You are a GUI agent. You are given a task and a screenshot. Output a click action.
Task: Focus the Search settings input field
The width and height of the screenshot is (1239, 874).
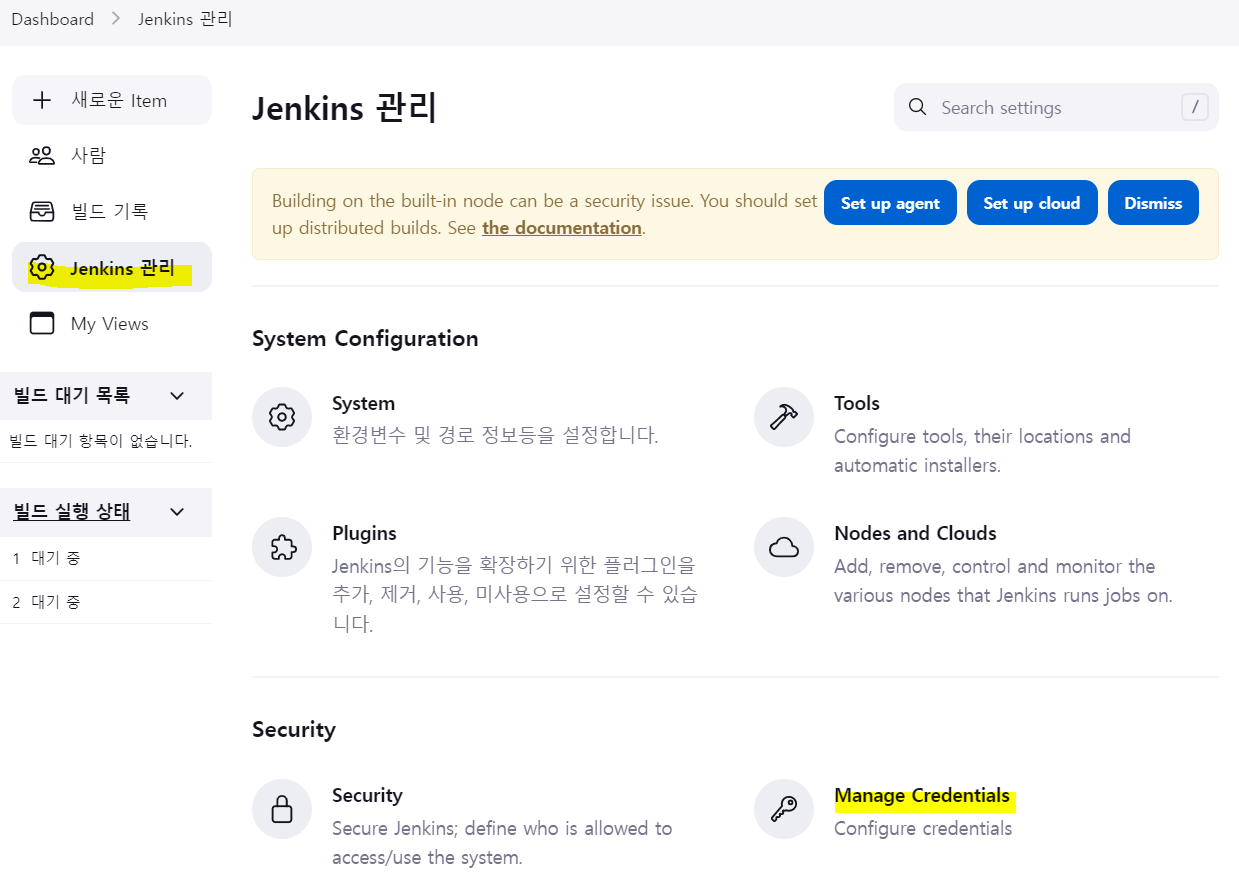coord(1056,107)
